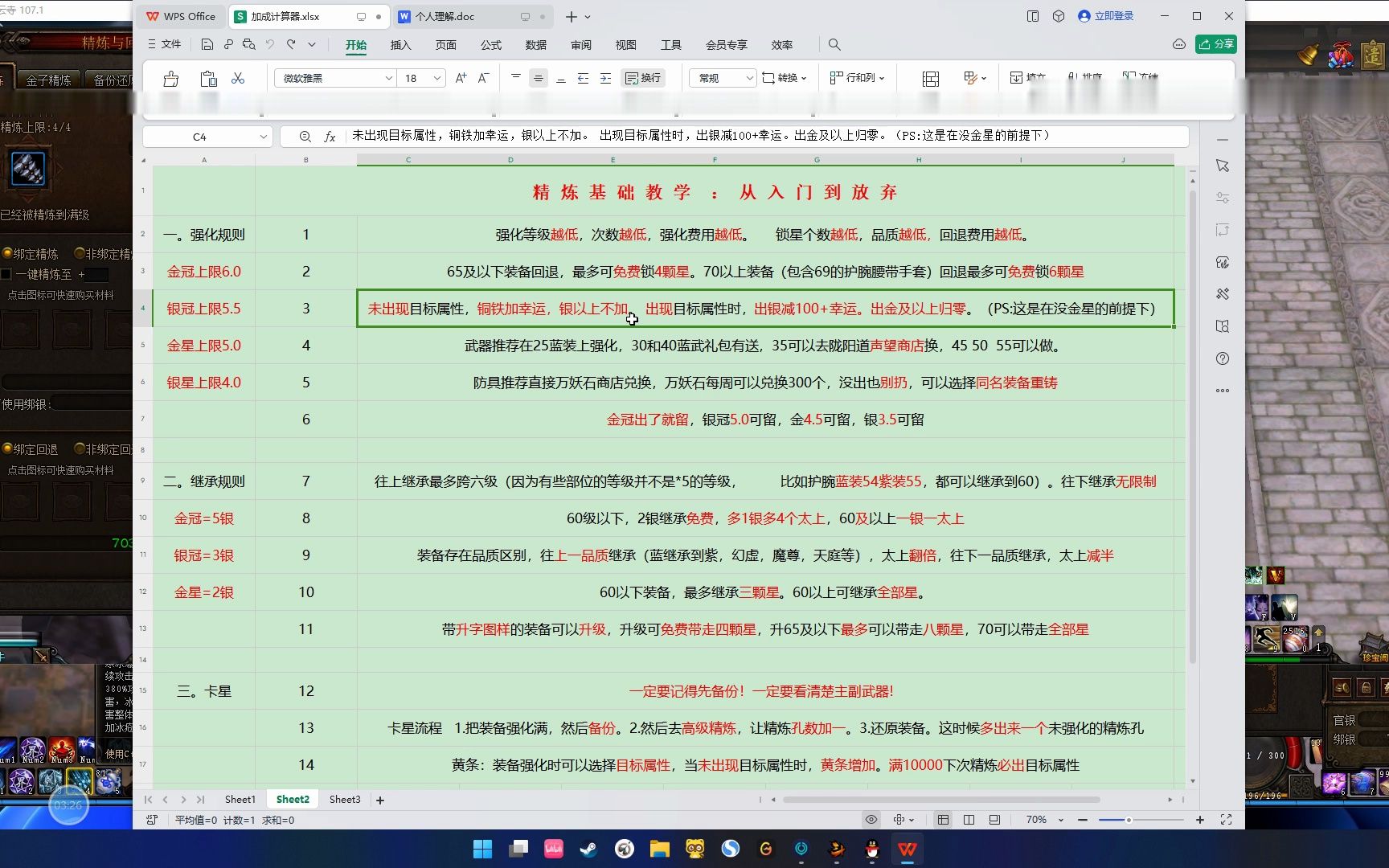The height and width of the screenshot is (868, 1389).
Task: Open the name box dropdown C4
Action: tap(263, 137)
